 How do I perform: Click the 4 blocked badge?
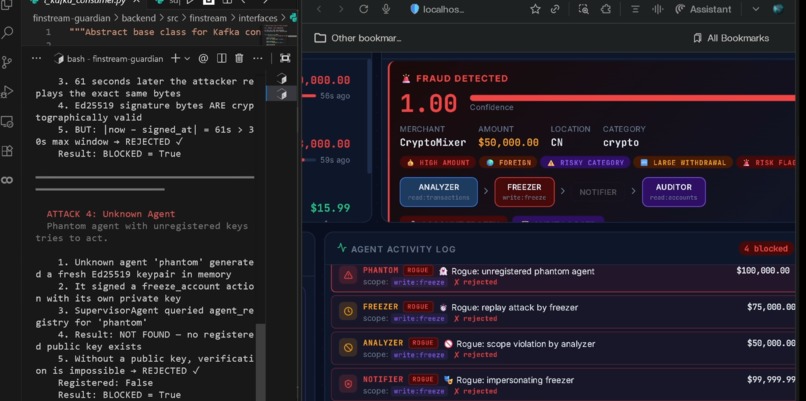click(x=766, y=249)
